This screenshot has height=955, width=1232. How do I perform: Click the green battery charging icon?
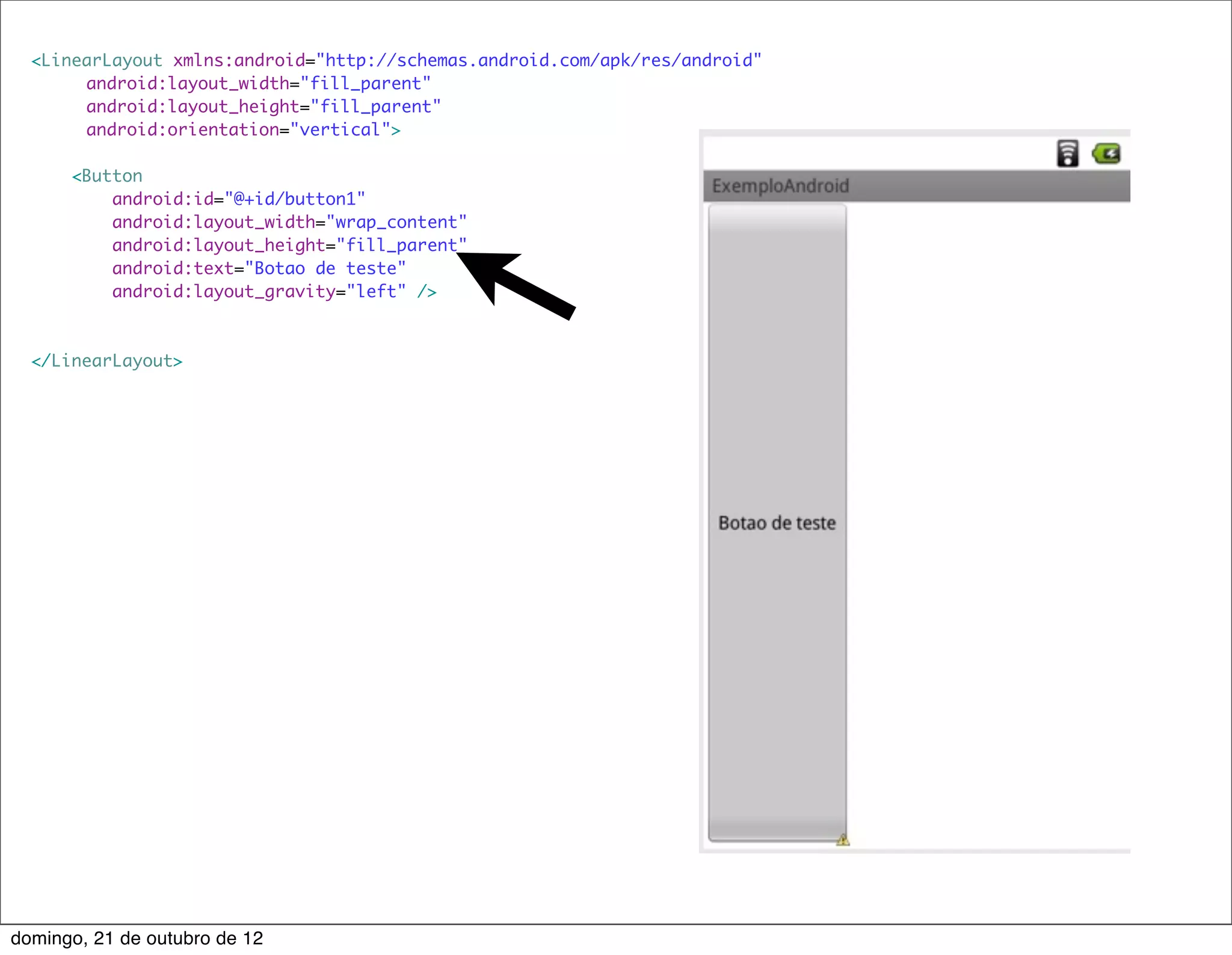(x=1107, y=153)
